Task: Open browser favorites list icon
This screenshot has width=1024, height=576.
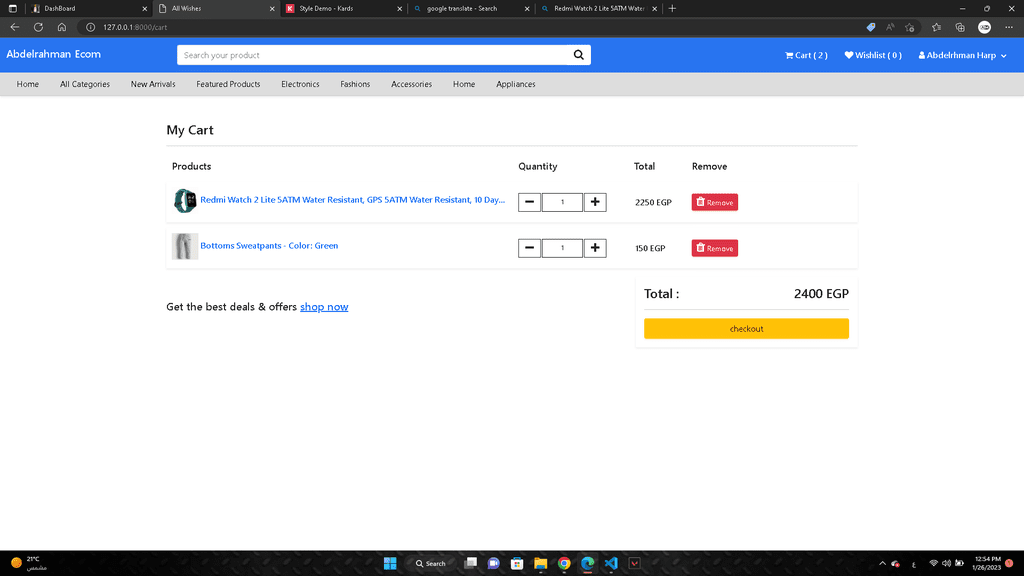Action: pyautogui.click(x=937, y=27)
